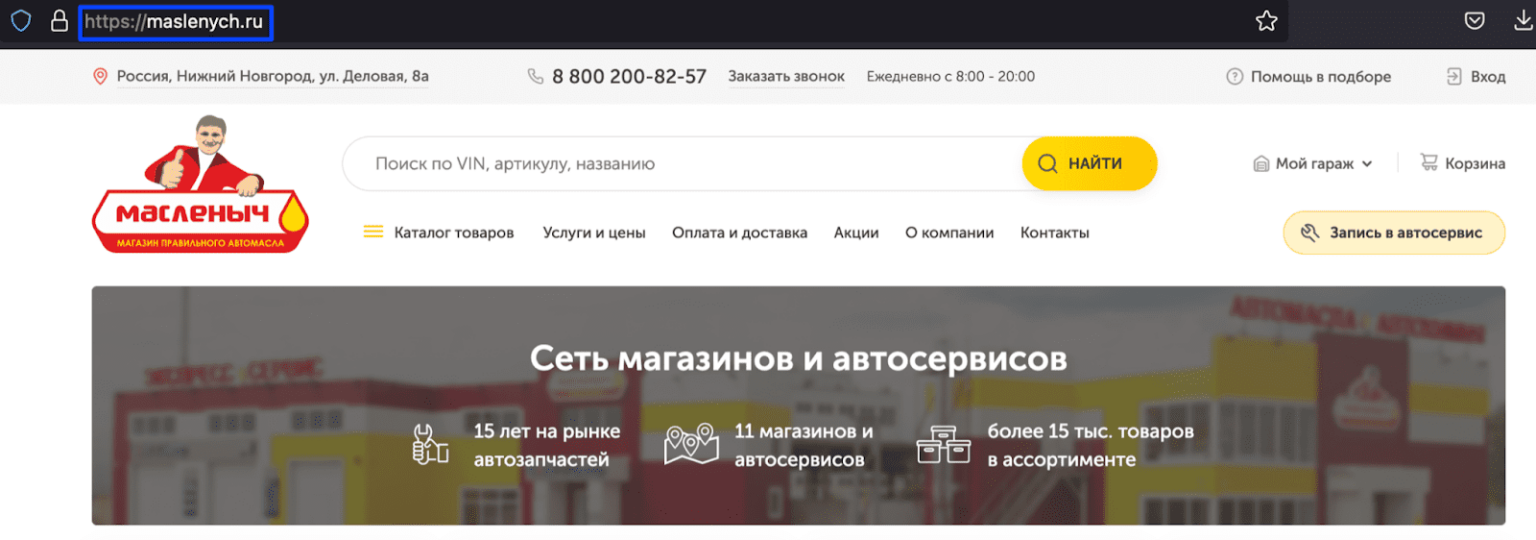Focus the VIN search input field
The height and width of the screenshot is (540, 1536).
coord(680,163)
